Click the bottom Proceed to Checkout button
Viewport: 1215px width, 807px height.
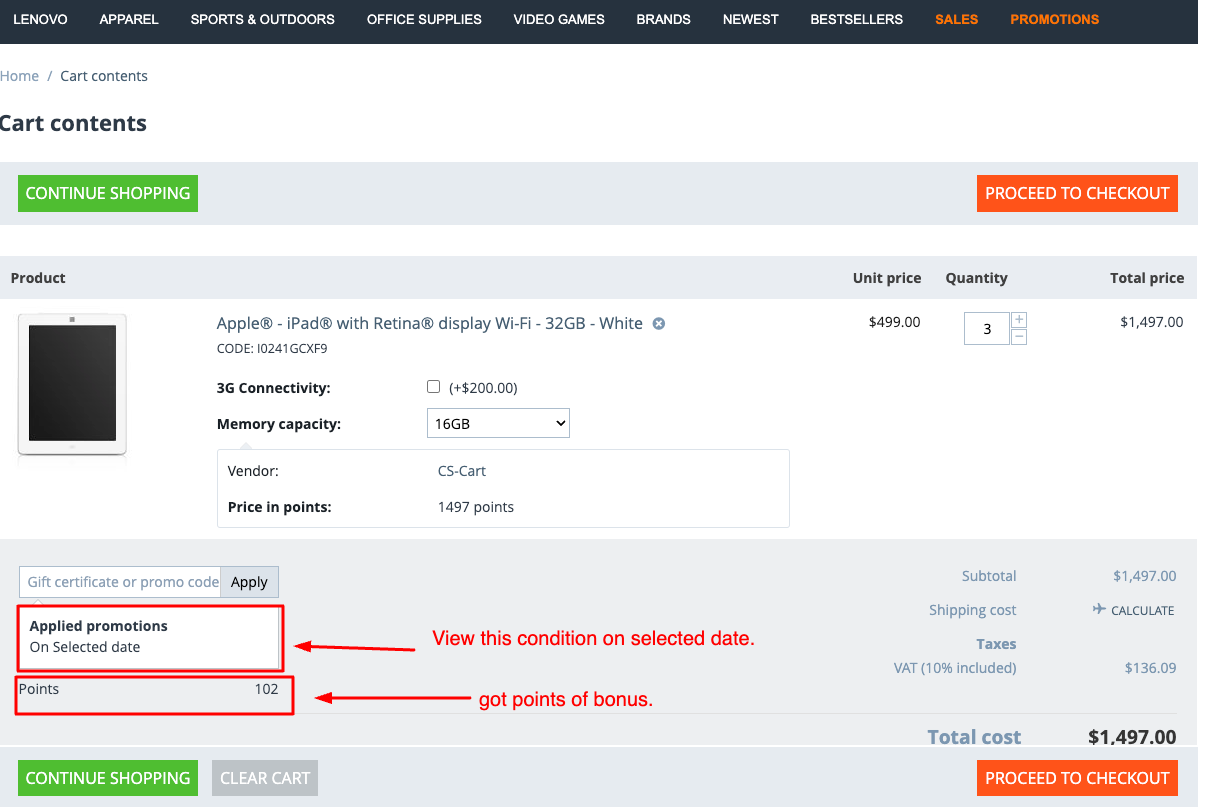(1077, 778)
